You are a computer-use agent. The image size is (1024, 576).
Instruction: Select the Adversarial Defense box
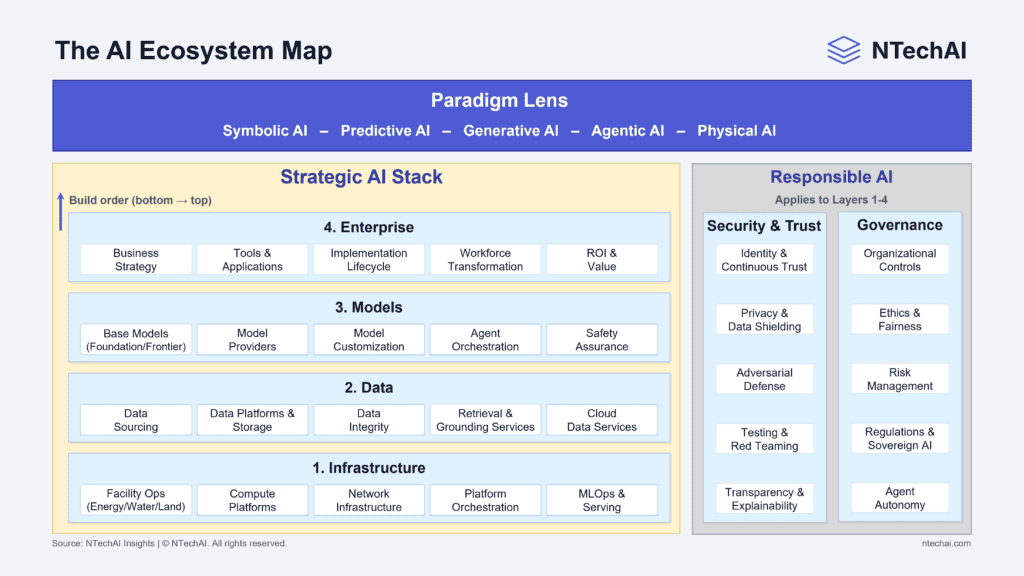(x=765, y=378)
